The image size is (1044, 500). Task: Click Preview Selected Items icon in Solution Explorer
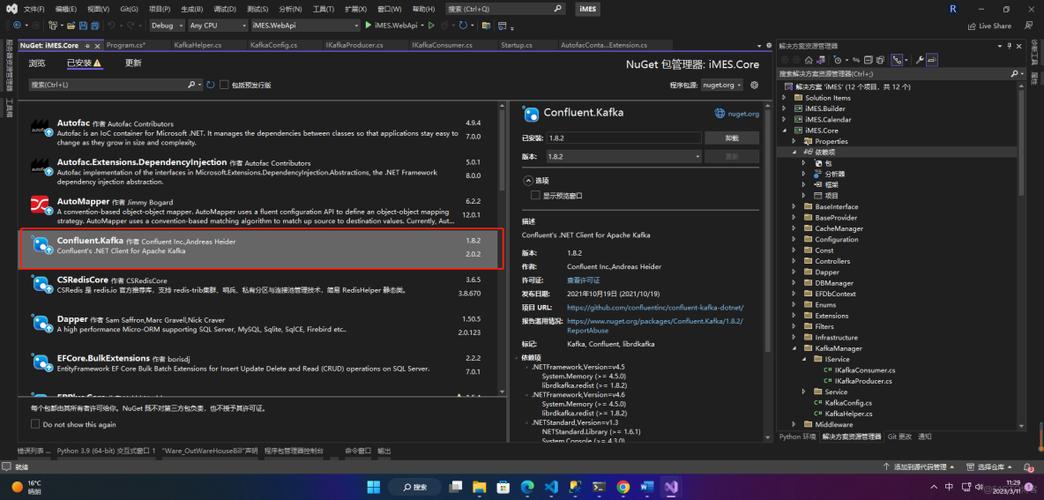[x=931, y=60]
